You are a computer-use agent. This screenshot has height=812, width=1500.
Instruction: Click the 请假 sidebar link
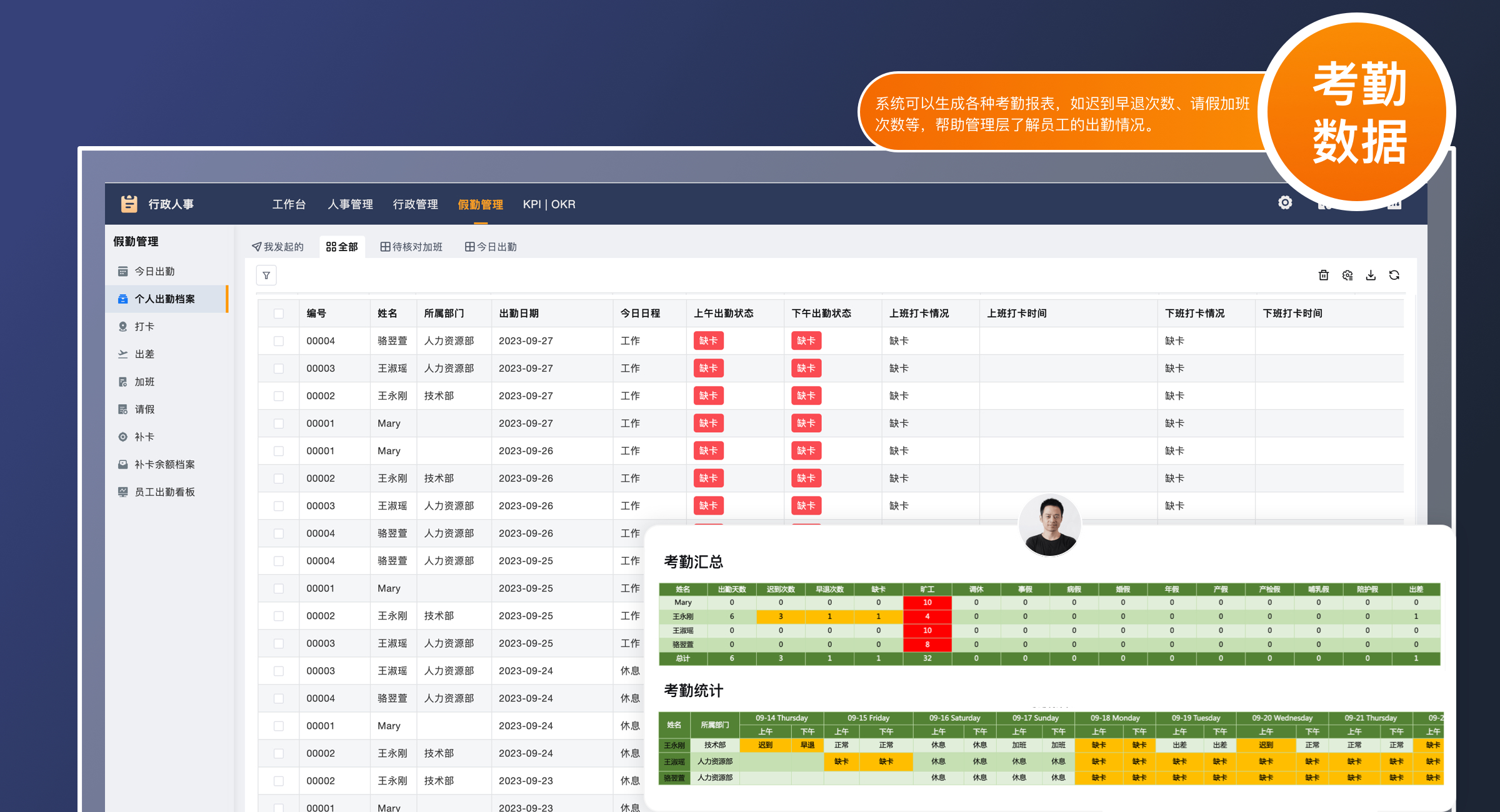coord(144,410)
